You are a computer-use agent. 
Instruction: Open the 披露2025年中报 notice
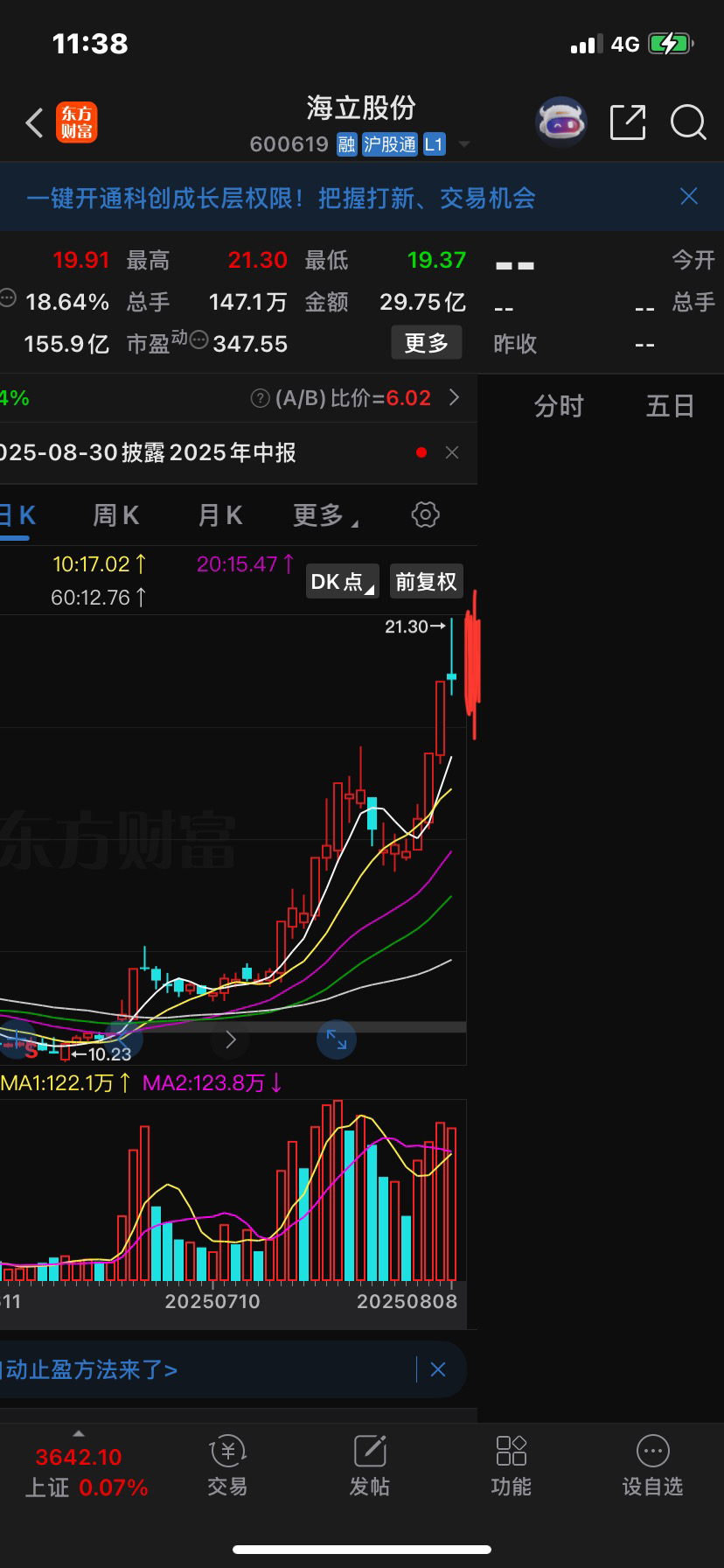[x=148, y=452]
